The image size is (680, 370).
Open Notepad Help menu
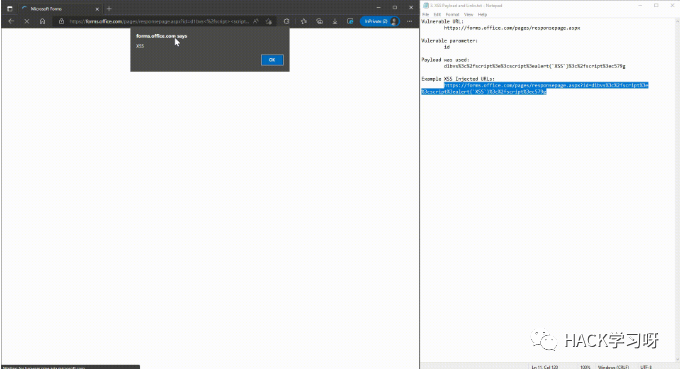(x=482, y=14)
